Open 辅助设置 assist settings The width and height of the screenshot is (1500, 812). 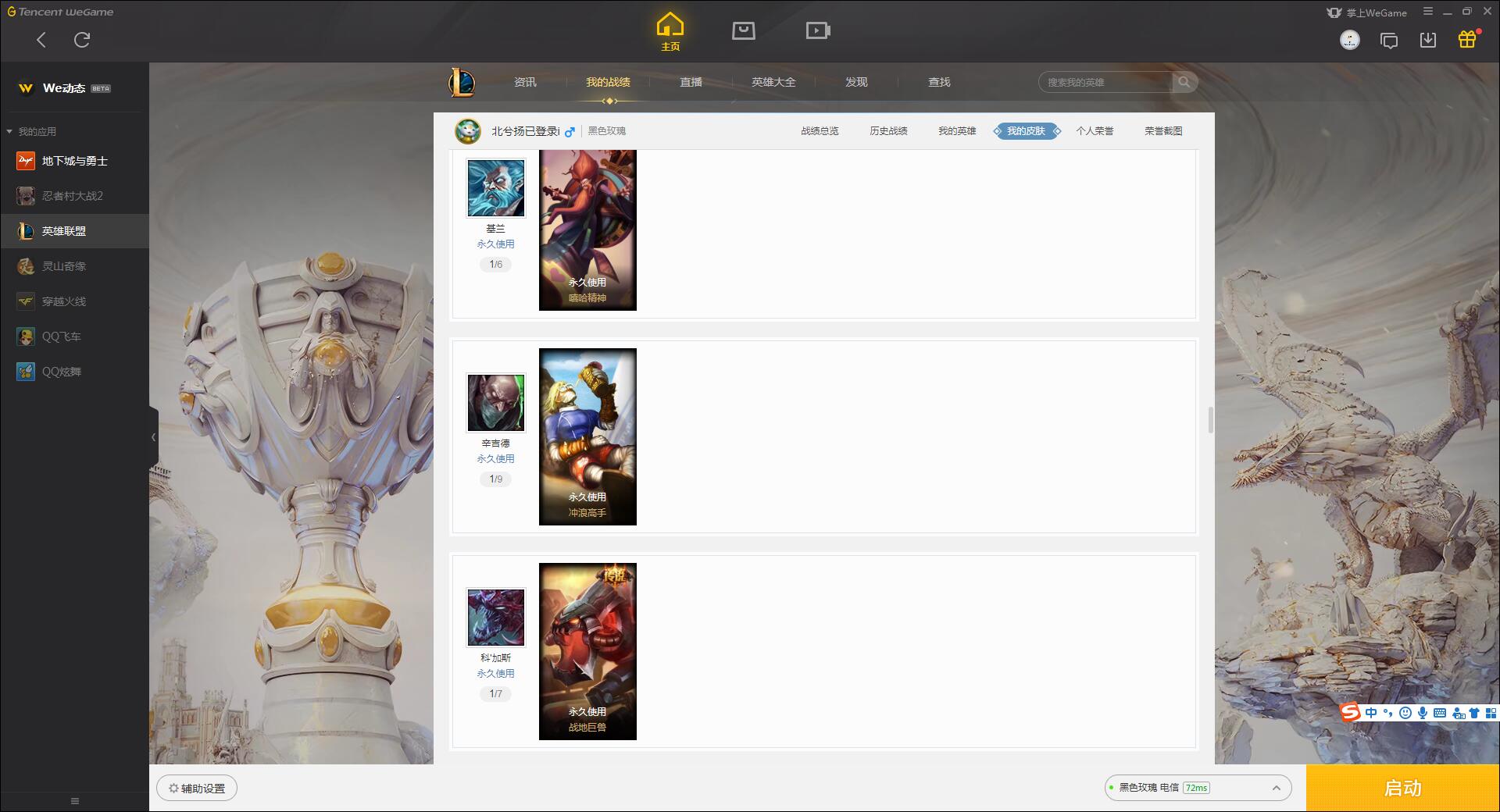[x=197, y=789]
